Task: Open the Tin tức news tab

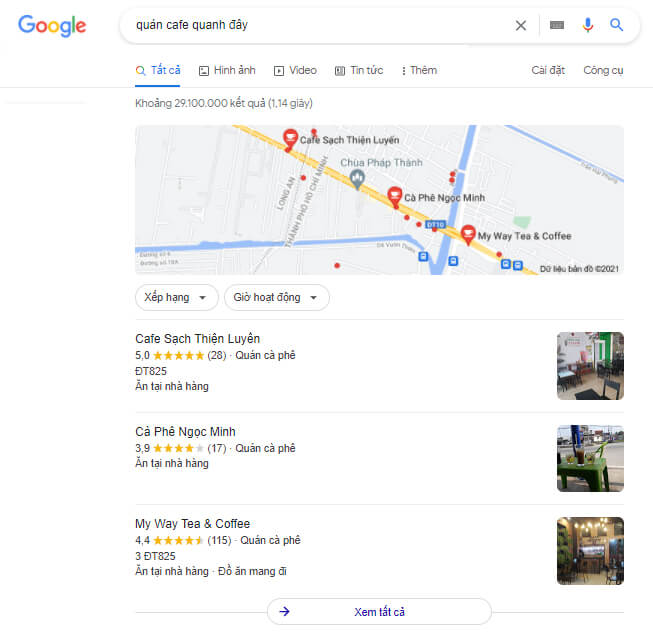Action: (359, 70)
